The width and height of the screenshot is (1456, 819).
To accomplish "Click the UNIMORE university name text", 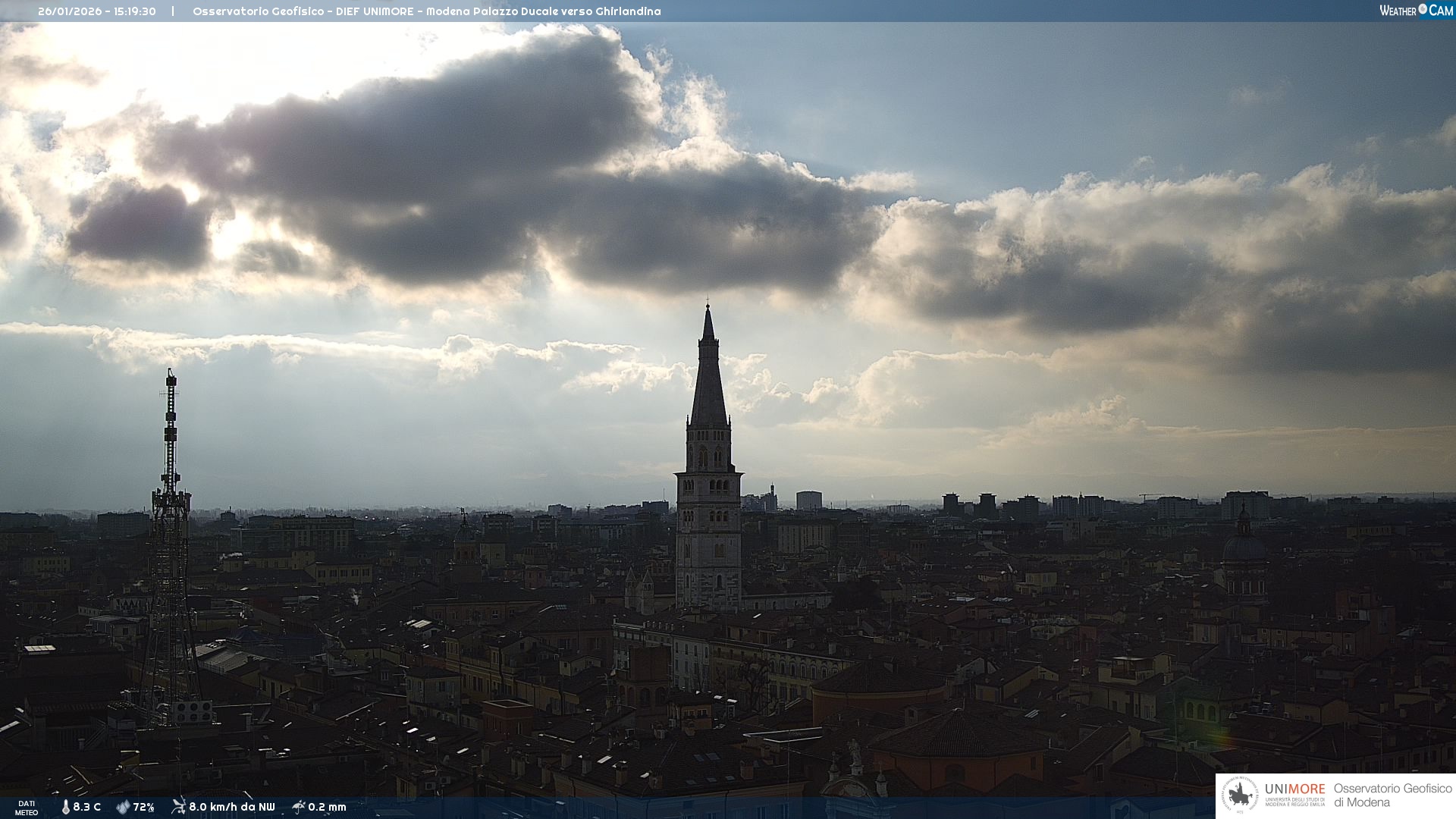I will pos(1294,789).
